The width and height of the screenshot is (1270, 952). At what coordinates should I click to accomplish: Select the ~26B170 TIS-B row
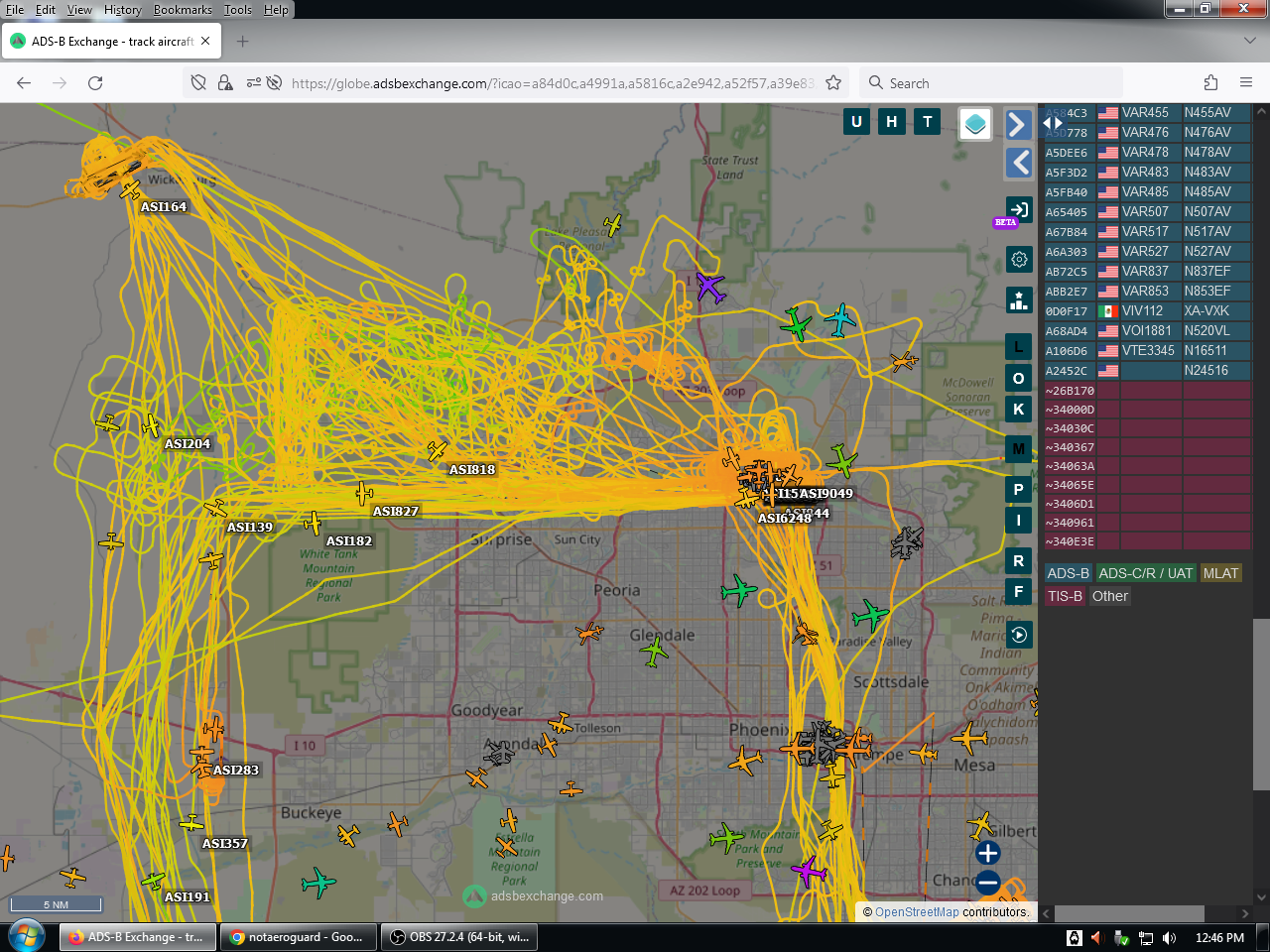[1147, 391]
